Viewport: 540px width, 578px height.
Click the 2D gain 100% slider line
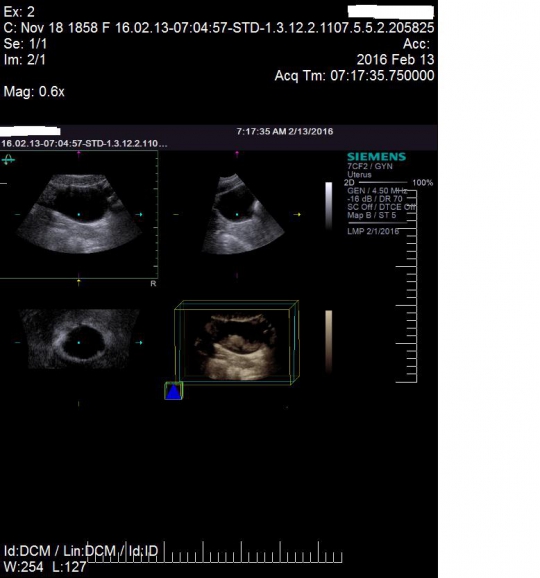coord(383,182)
